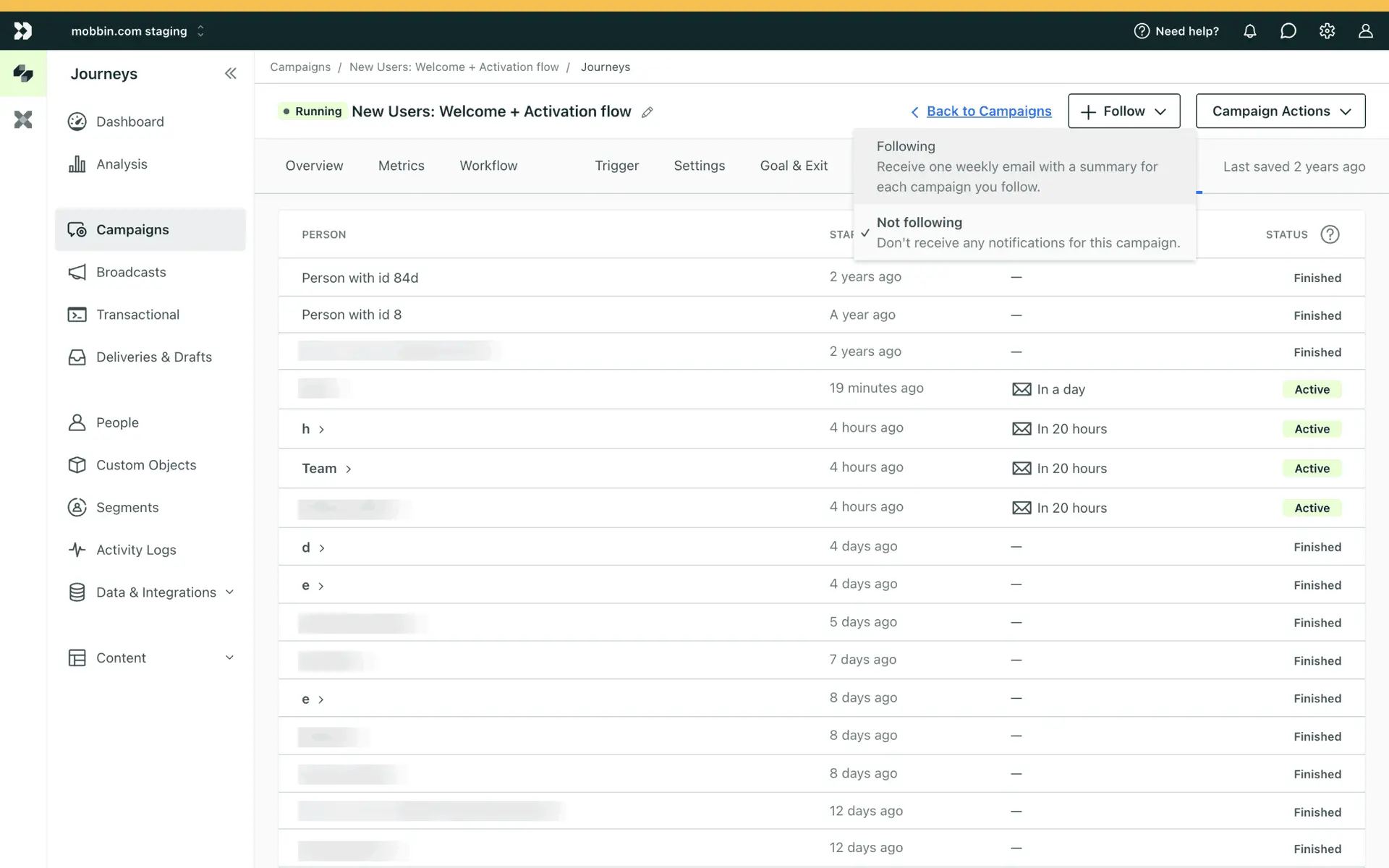Switch to the Workflow tab
The height and width of the screenshot is (868, 1389).
(x=488, y=166)
